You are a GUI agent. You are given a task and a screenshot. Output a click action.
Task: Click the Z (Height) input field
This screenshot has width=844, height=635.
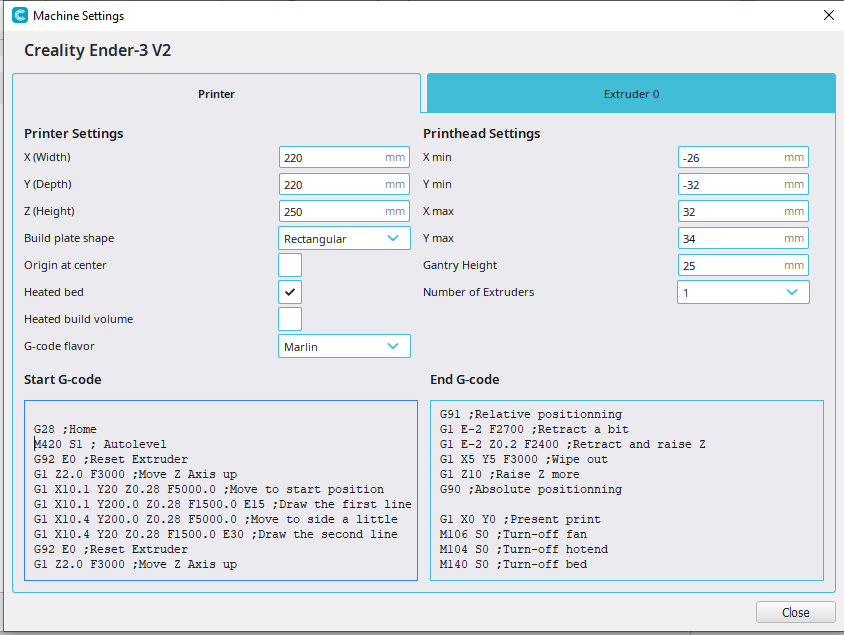coord(344,211)
